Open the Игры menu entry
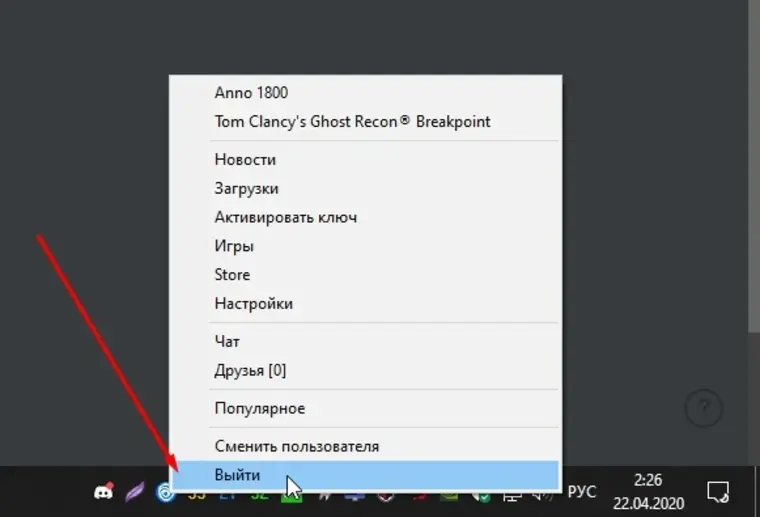 pyautogui.click(x=366, y=246)
